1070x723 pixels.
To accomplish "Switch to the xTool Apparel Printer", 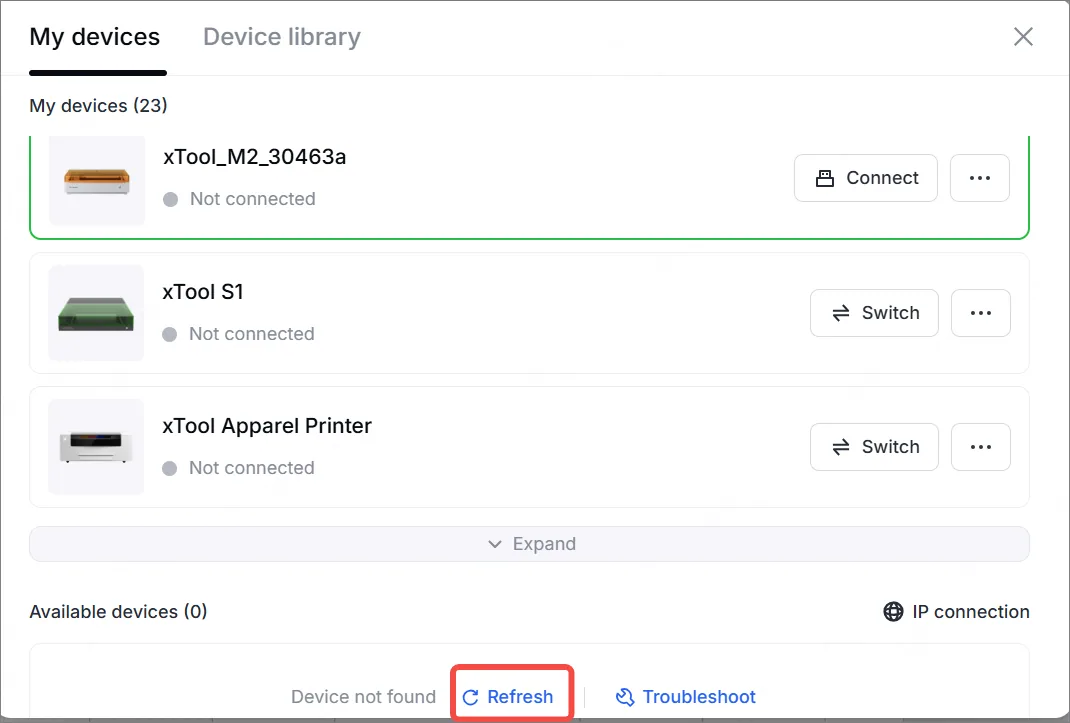I will 874,447.
